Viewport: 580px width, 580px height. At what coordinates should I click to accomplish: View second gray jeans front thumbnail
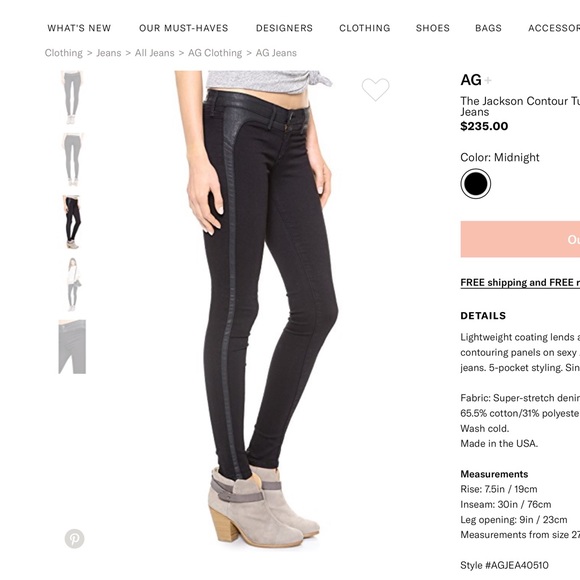click(x=72, y=160)
